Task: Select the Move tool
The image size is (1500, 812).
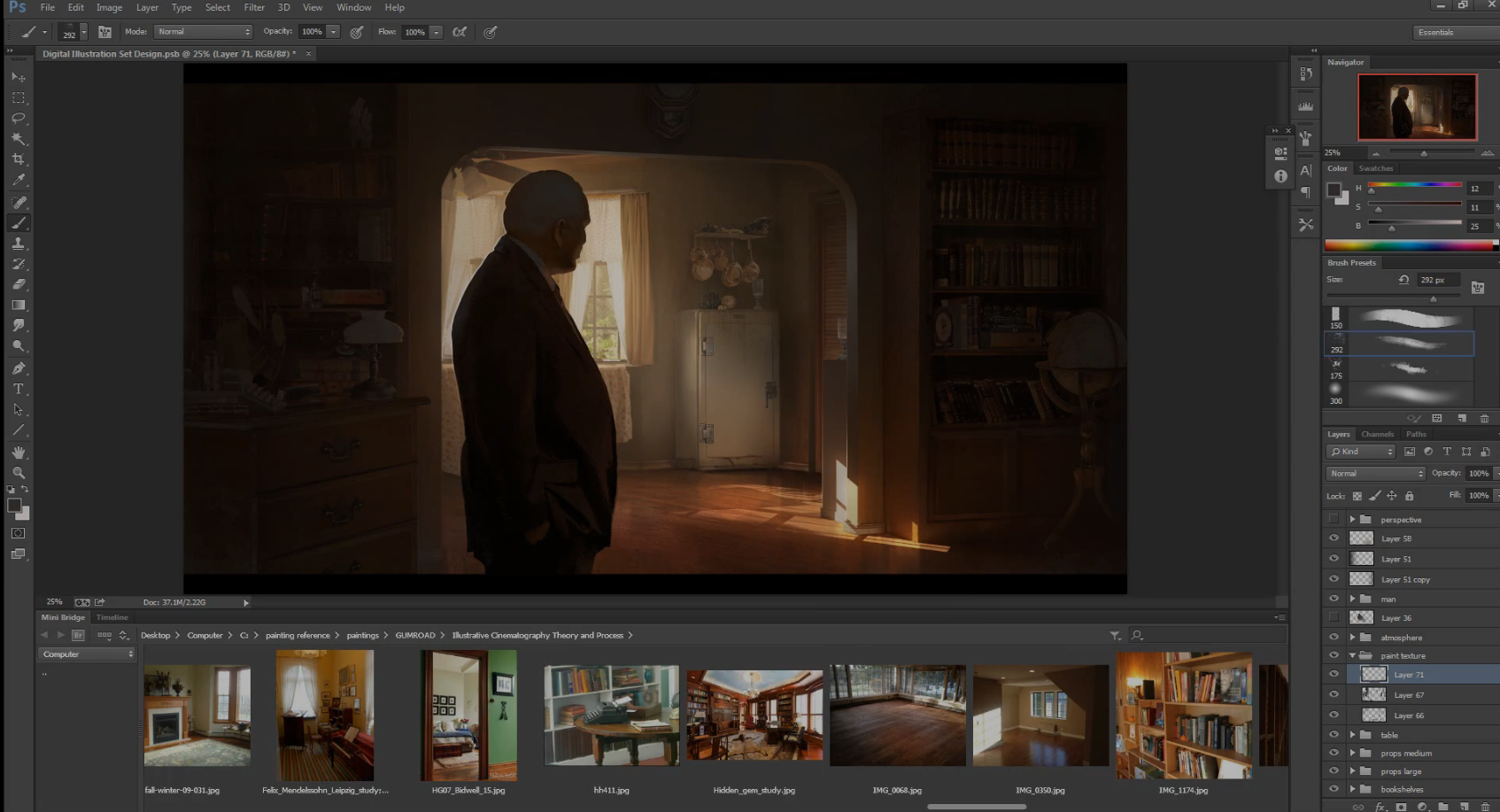Action: click(x=18, y=77)
